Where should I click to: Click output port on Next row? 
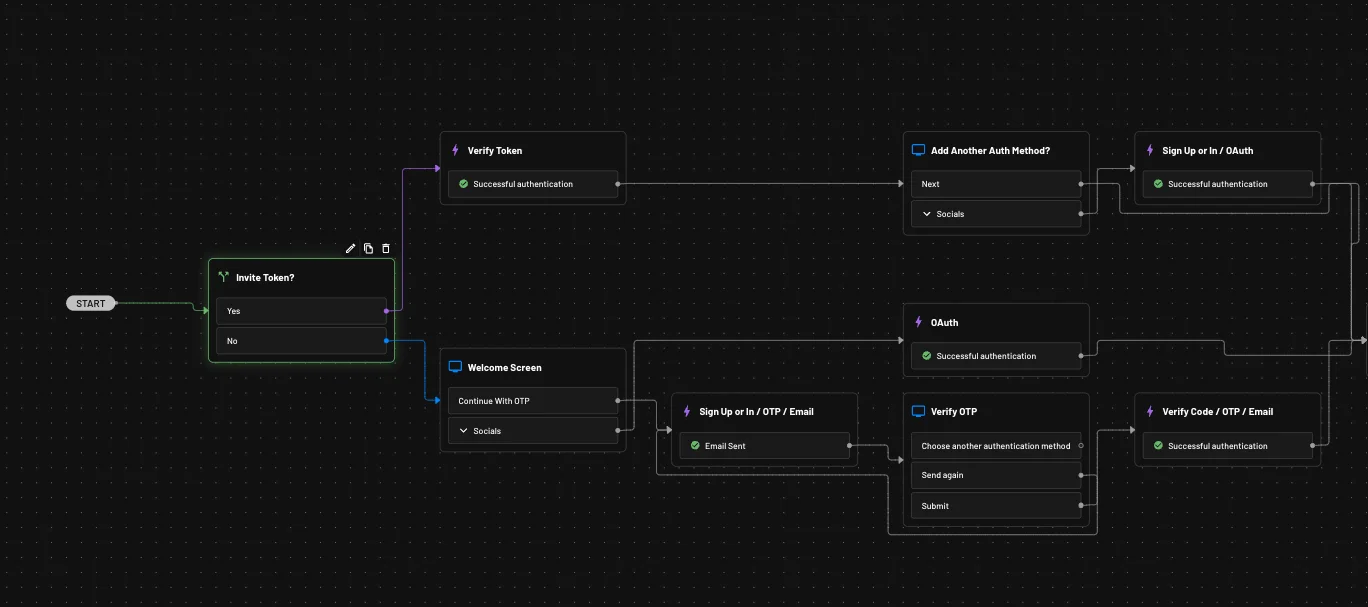point(1081,184)
